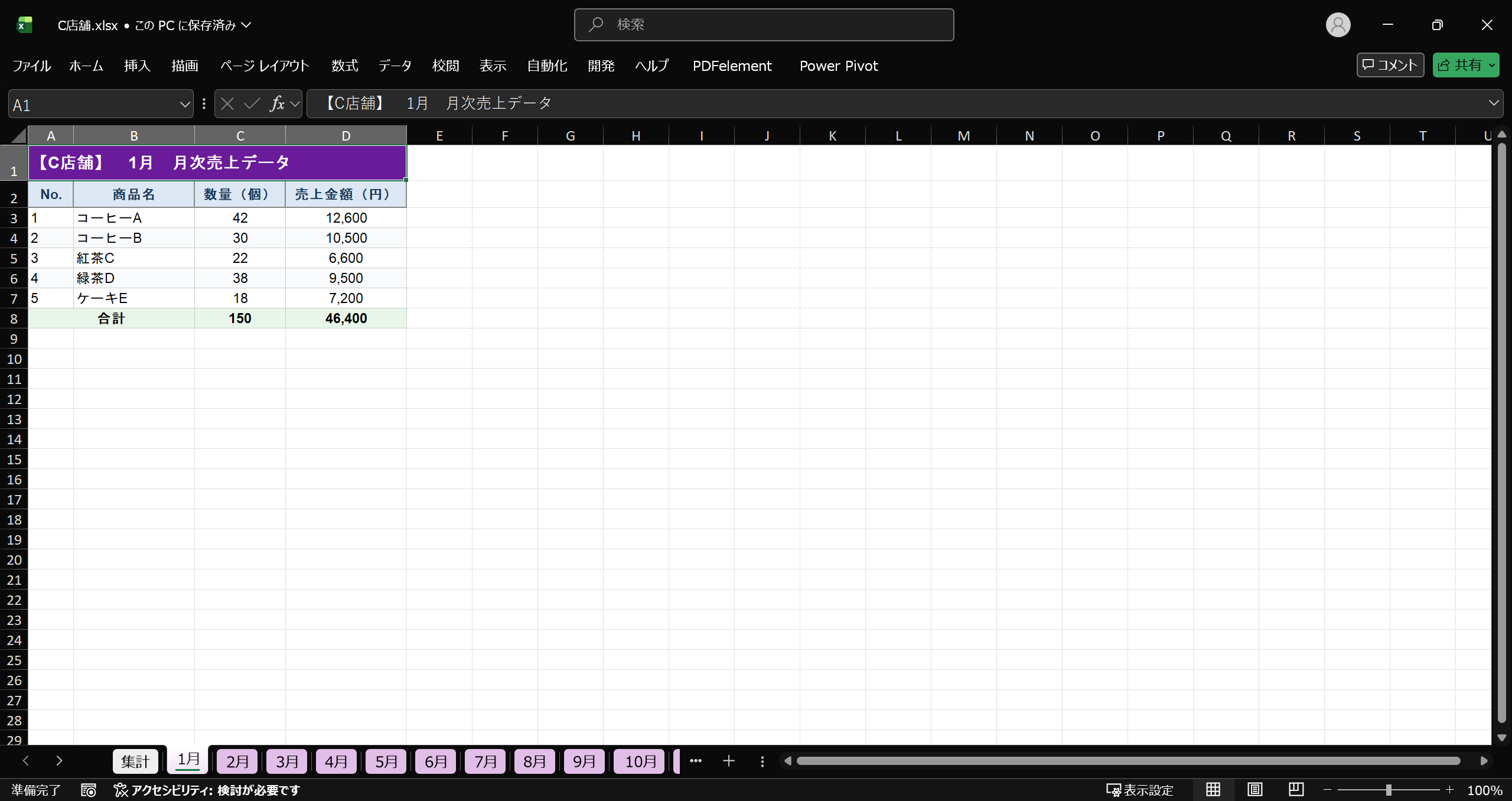
Task: Expand the formula bar
Action: point(1494,103)
